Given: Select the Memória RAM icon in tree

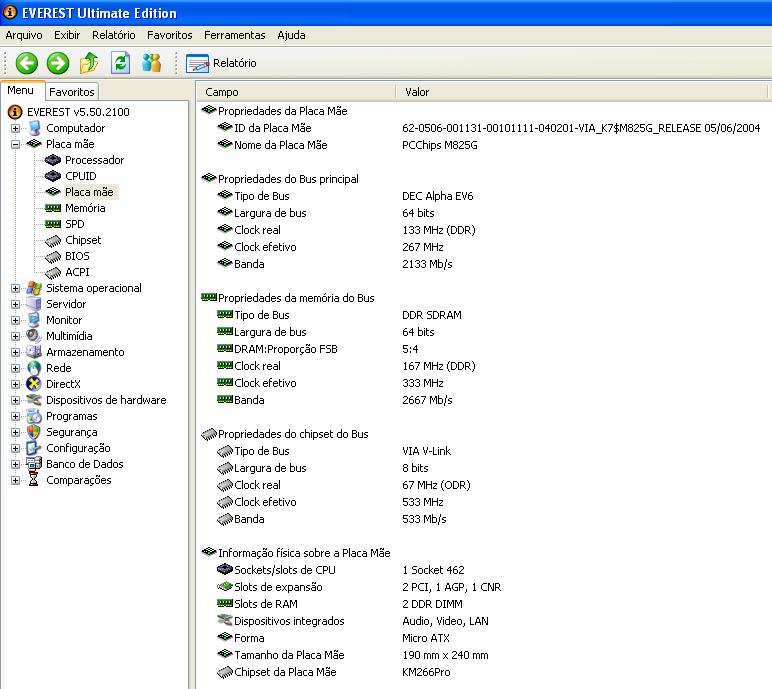Looking at the screenshot, I should [53, 208].
